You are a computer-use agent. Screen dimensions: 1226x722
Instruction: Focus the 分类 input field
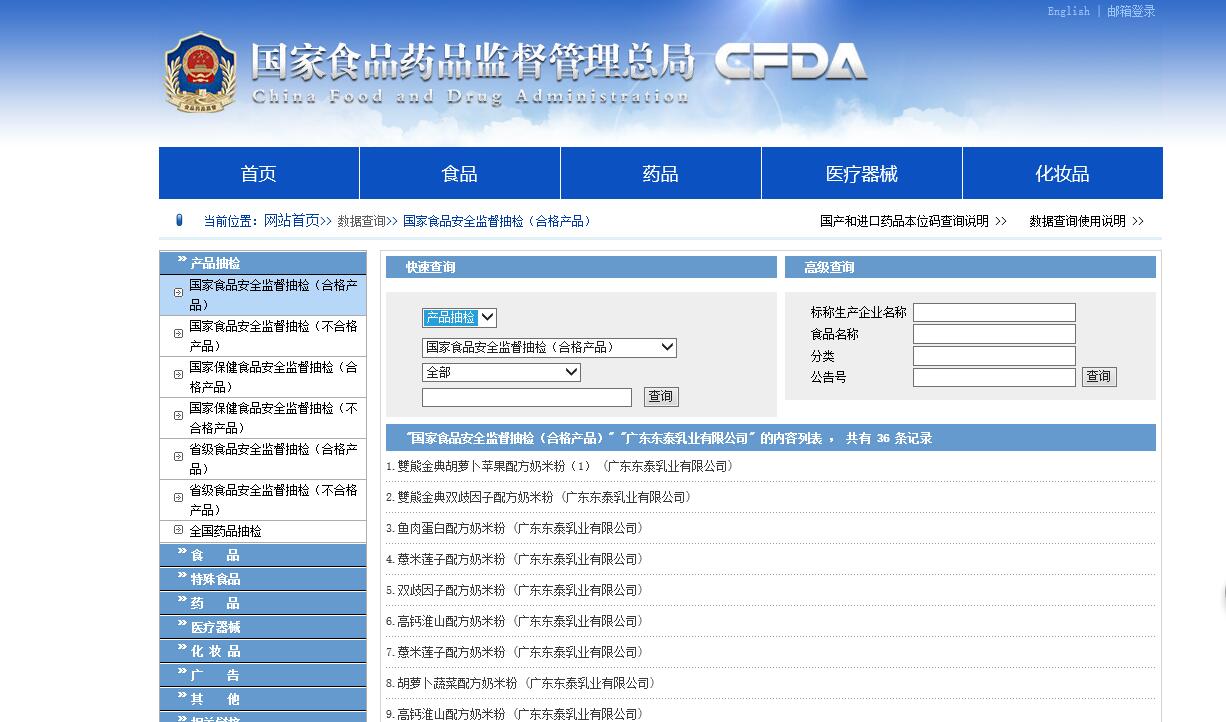point(994,356)
